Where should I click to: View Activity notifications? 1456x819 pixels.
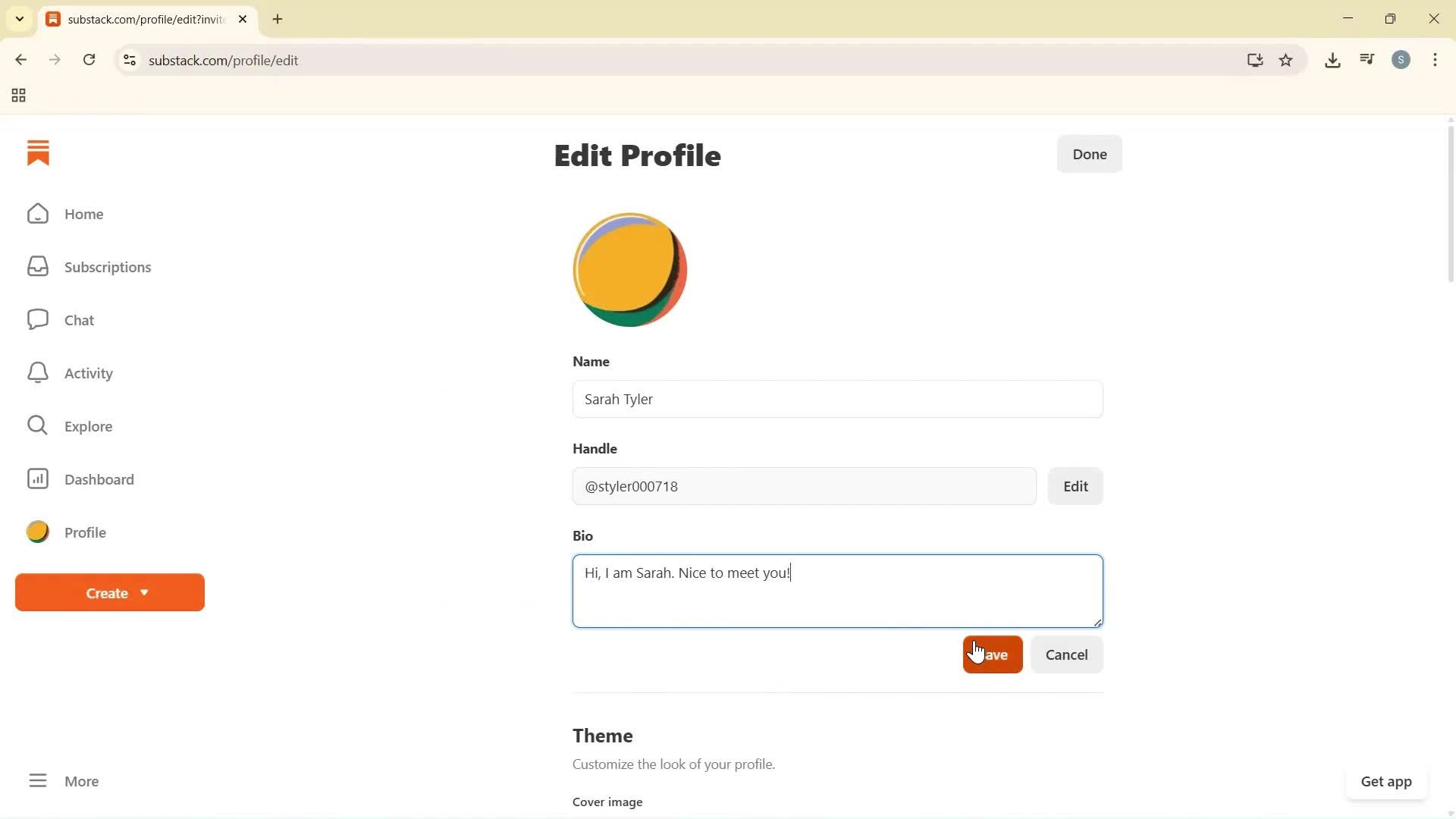[x=87, y=372]
